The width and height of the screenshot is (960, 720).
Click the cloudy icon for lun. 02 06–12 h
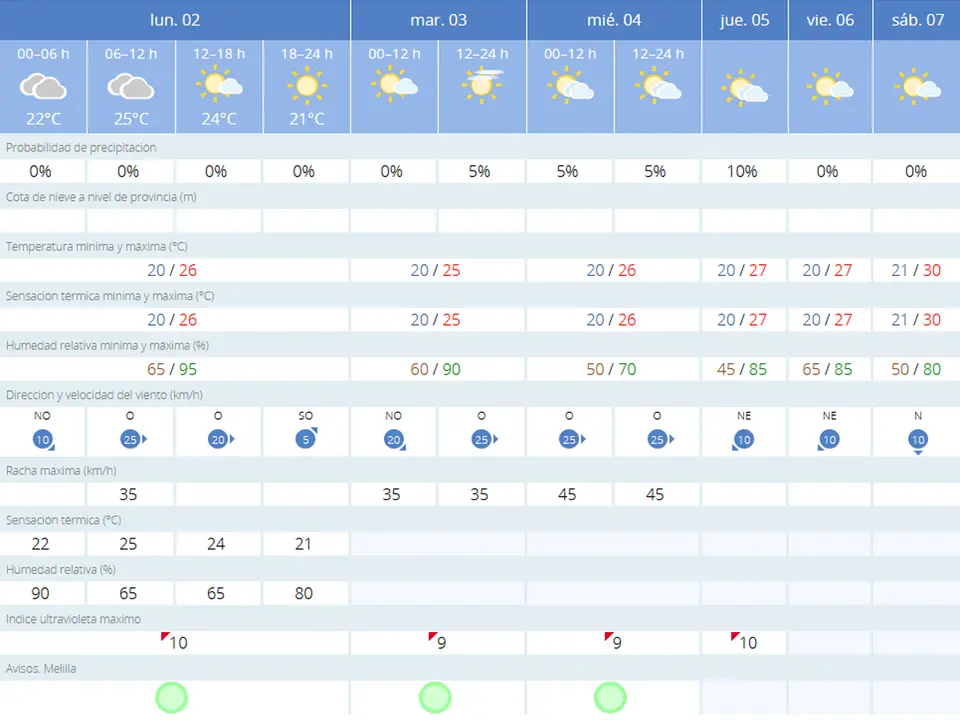tap(130, 86)
